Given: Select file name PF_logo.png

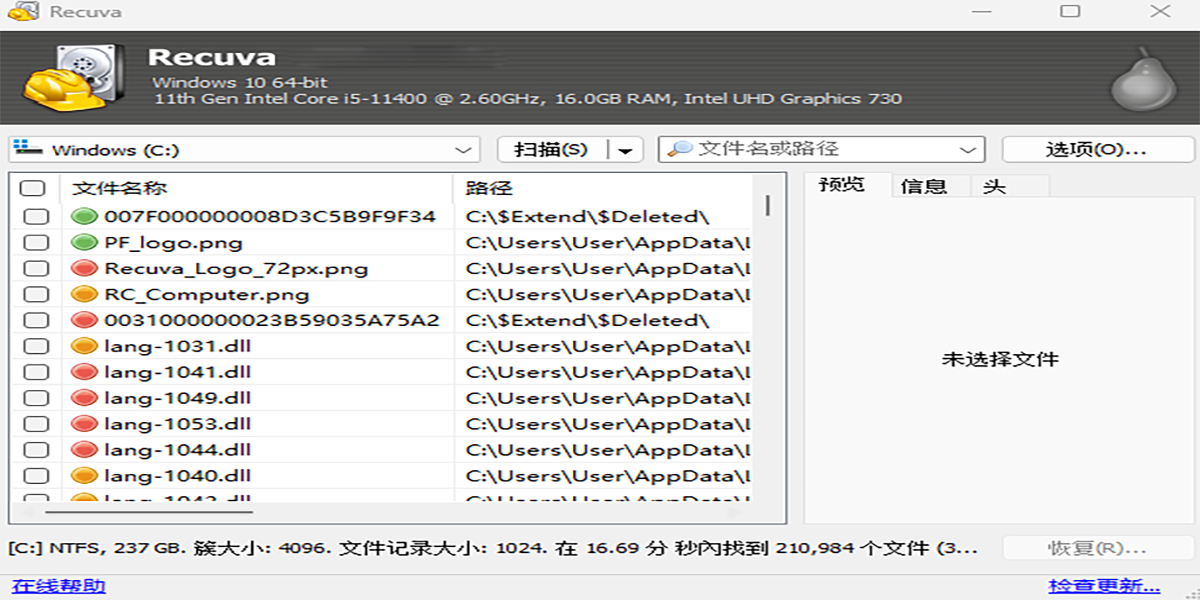Looking at the screenshot, I should [173, 242].
